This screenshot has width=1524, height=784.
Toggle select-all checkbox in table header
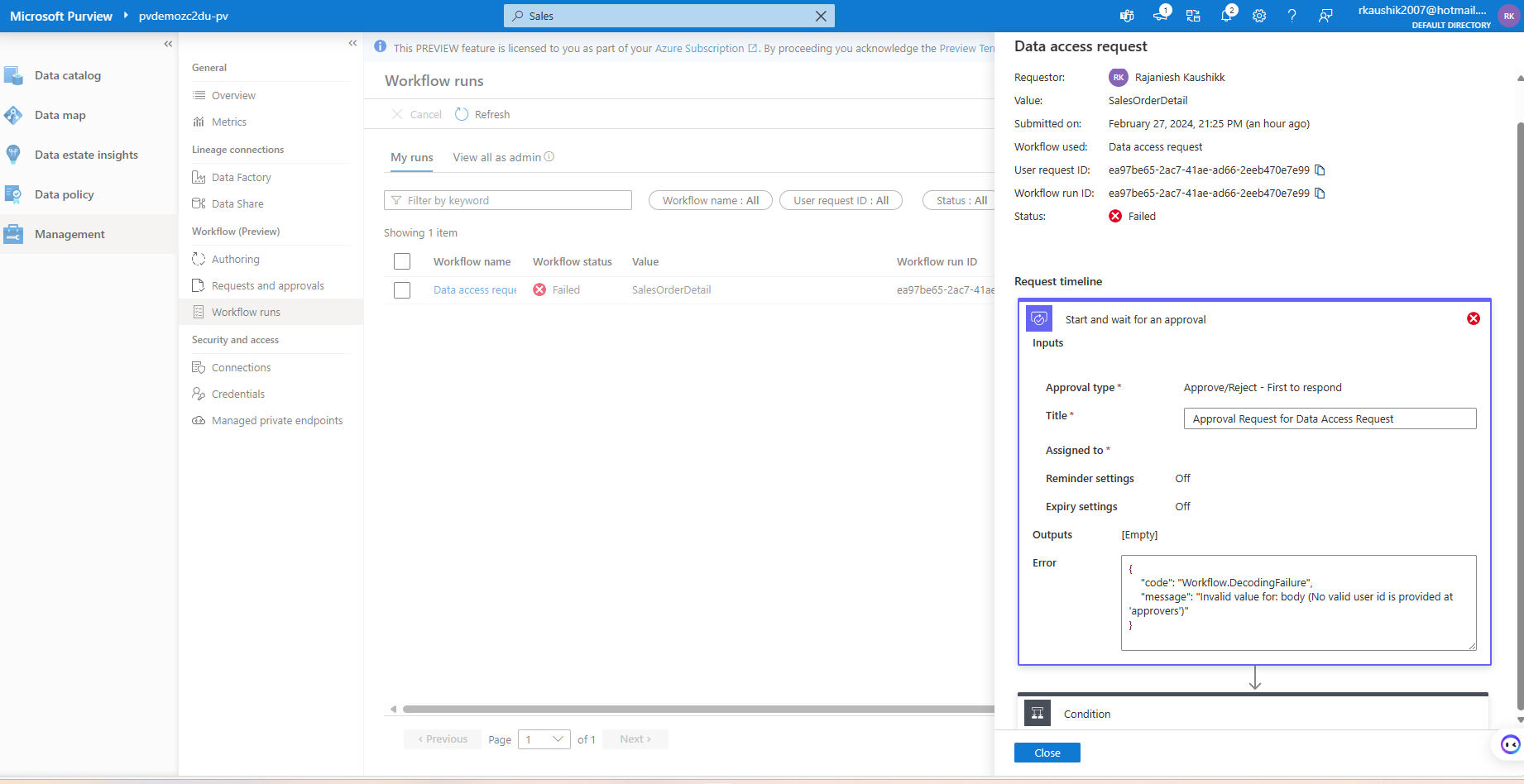[402, 261]
